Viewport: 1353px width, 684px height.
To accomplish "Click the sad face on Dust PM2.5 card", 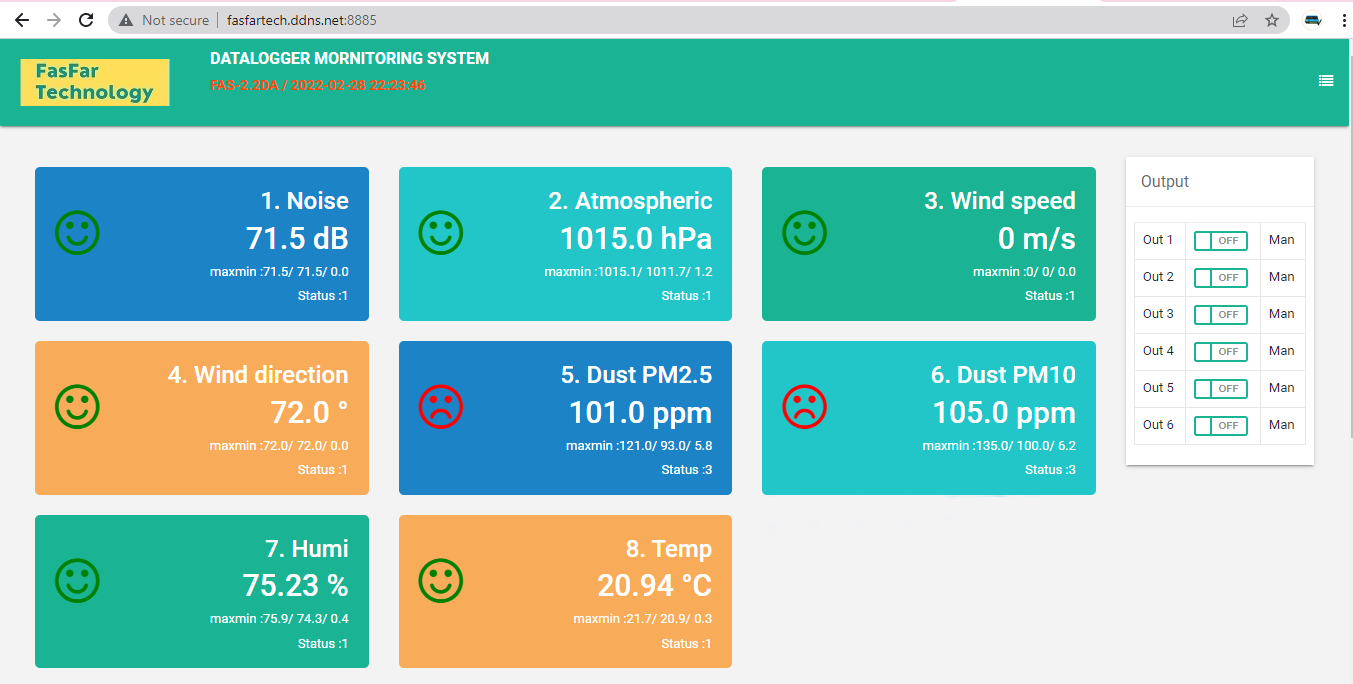I will pyautogui.click(x=441, y=406).
